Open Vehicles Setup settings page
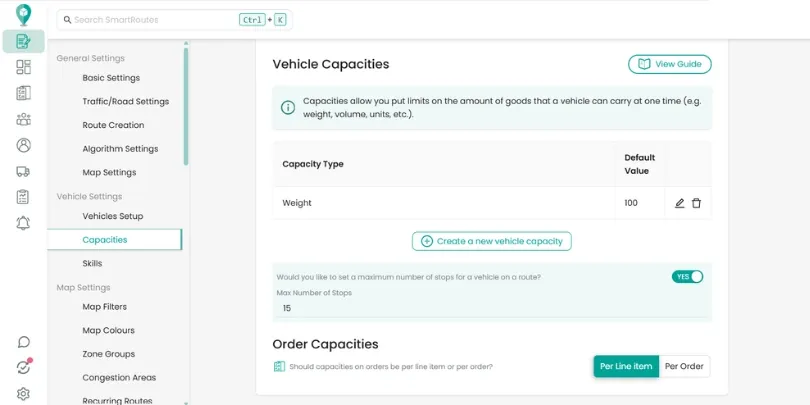 point(113,216)
